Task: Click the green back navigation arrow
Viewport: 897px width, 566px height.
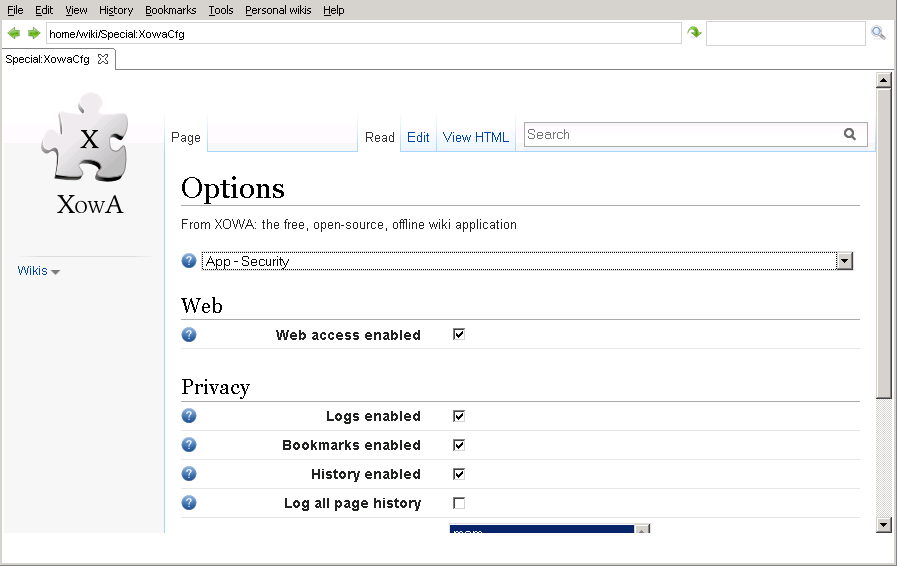Action: click(14, 33)
